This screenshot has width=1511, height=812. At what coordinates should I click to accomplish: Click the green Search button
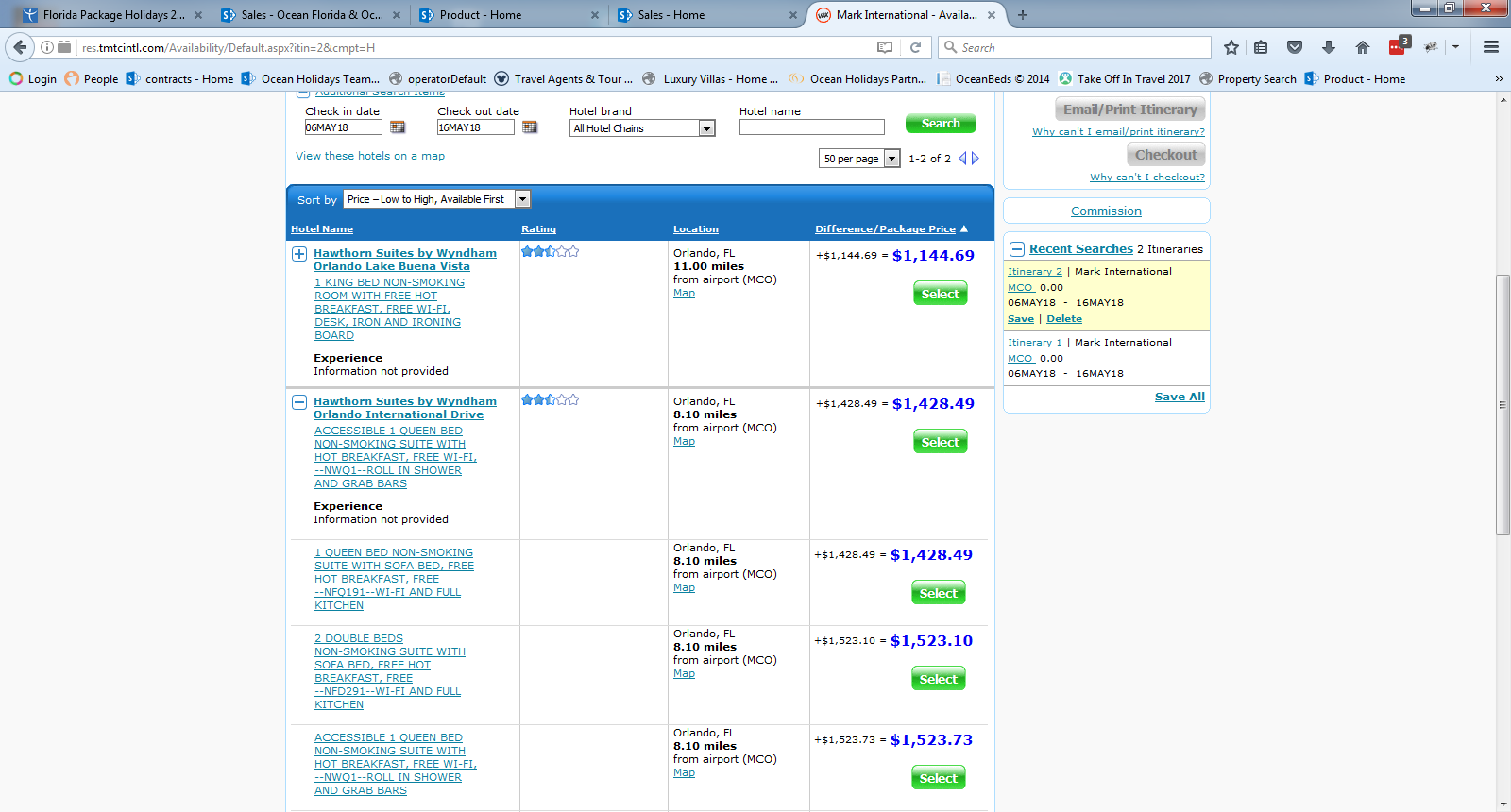(x=941, y=124)
